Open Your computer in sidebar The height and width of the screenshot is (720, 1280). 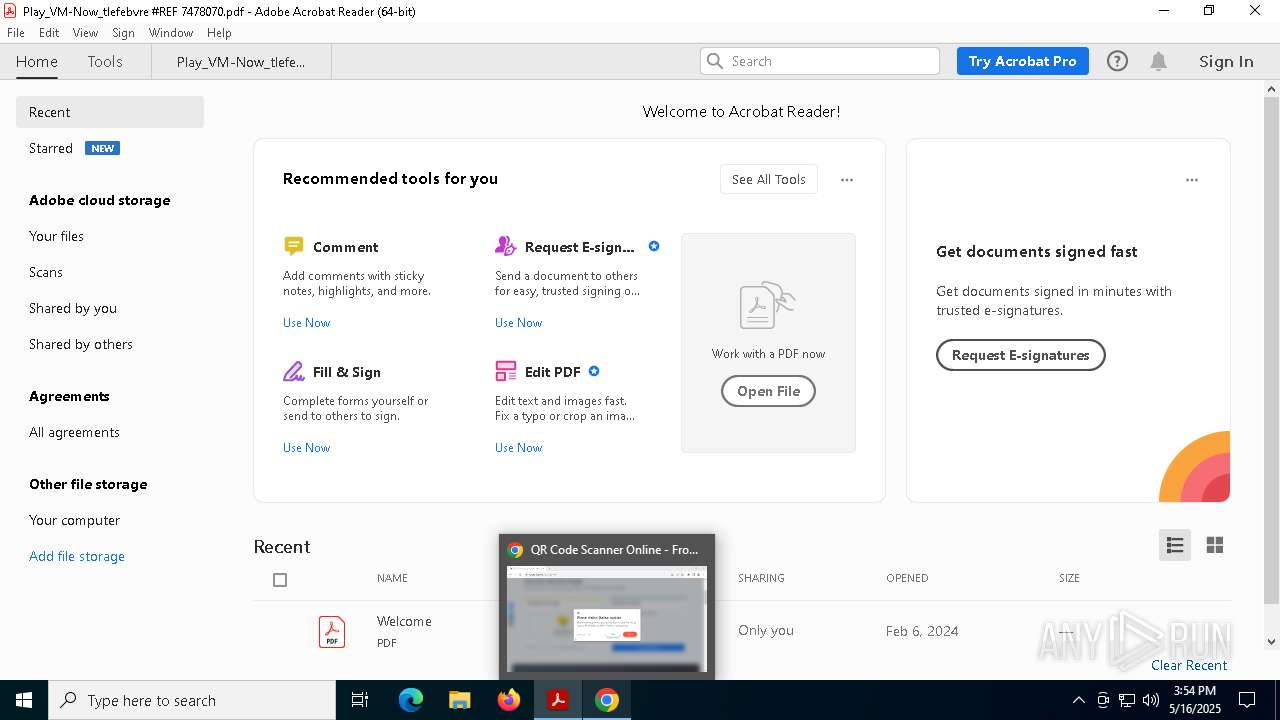(x=74, y=520)
